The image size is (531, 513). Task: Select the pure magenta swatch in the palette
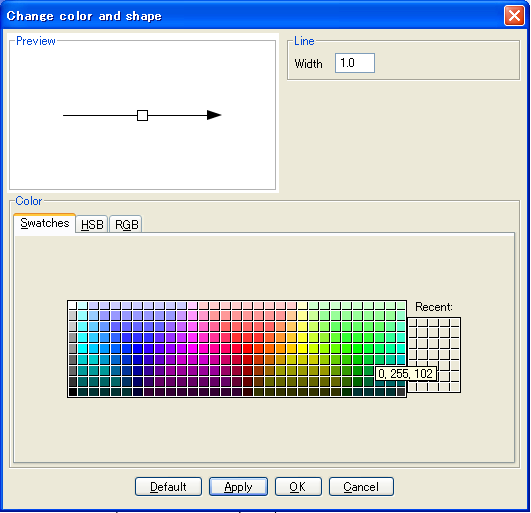[x=193, y=348]
